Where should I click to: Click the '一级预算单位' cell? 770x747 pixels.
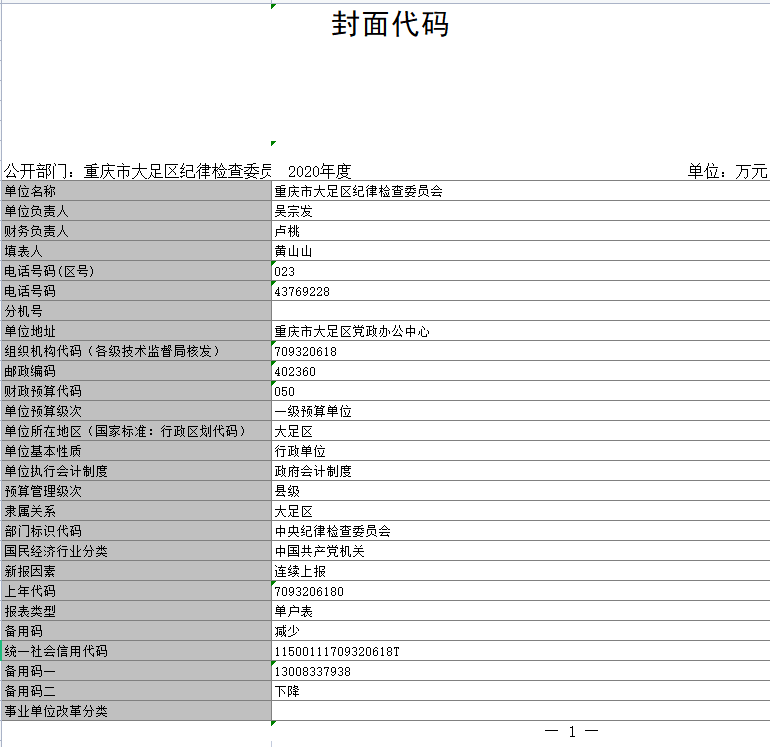[x=313, y=411]
